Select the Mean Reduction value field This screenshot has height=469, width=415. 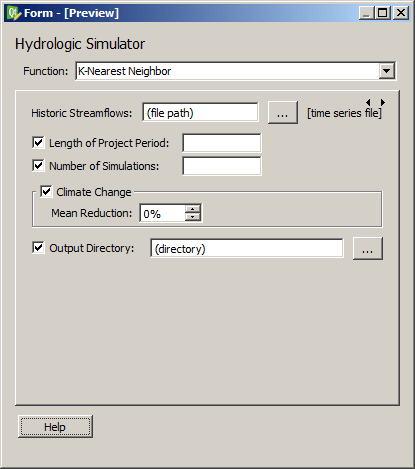point(163,213)
